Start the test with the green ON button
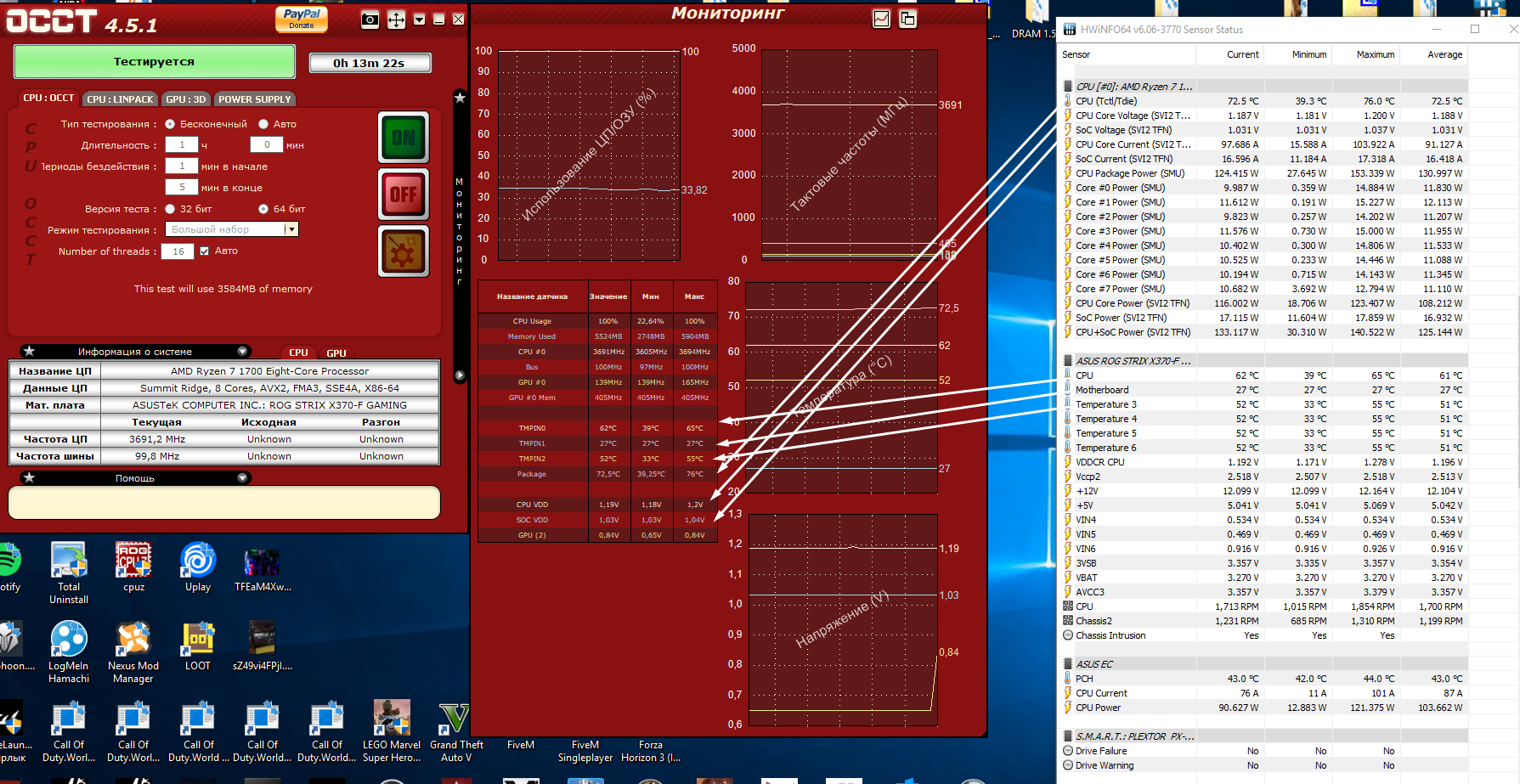Screen dimensions: 1520x784 [x=403, y=138]
